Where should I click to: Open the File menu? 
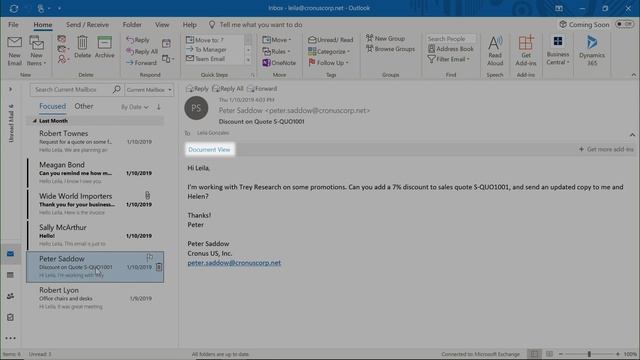point(13,24)
